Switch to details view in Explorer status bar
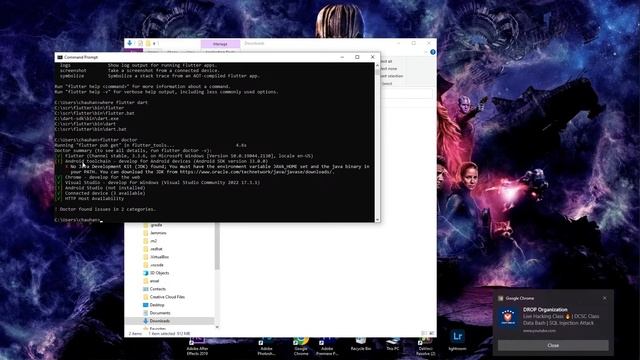Viewport: 640px width, 360px height. pyautogui.click(x=424, y=333)
